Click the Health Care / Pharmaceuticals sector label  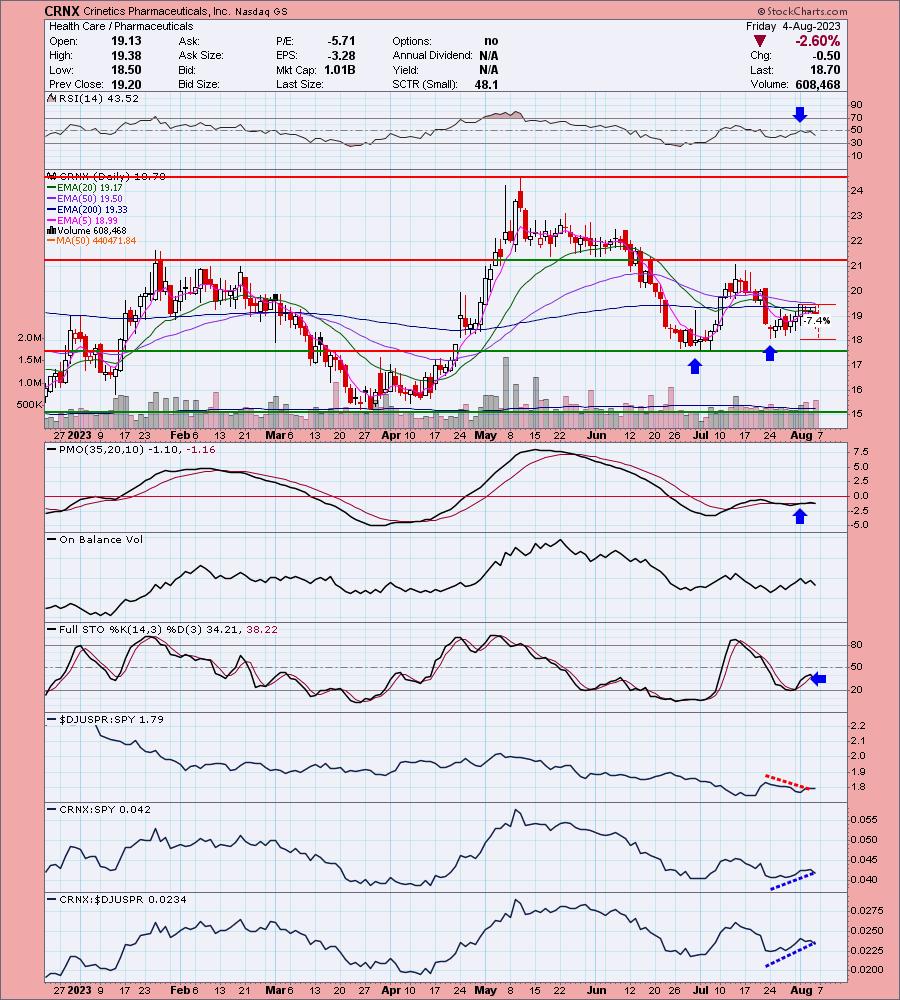click(121, 26)
